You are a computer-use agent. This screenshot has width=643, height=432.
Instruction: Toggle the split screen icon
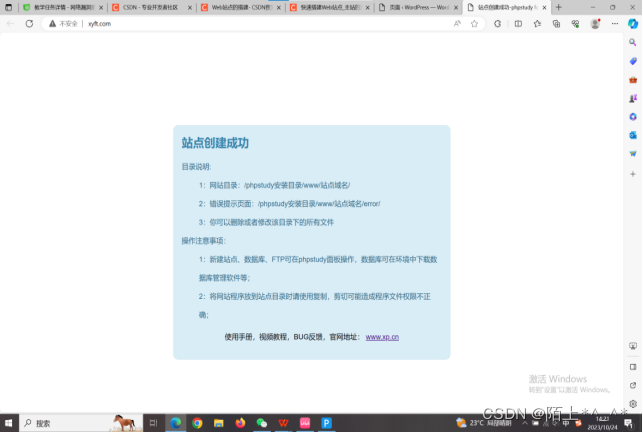[x=518, y=24]
